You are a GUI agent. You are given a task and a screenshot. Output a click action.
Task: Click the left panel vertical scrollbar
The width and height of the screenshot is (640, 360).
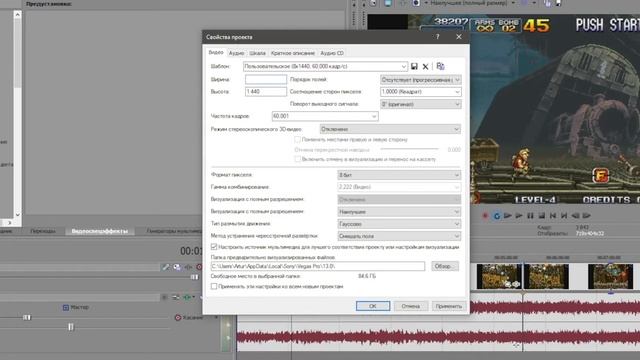pyautogui.click(x=17, y=114)
